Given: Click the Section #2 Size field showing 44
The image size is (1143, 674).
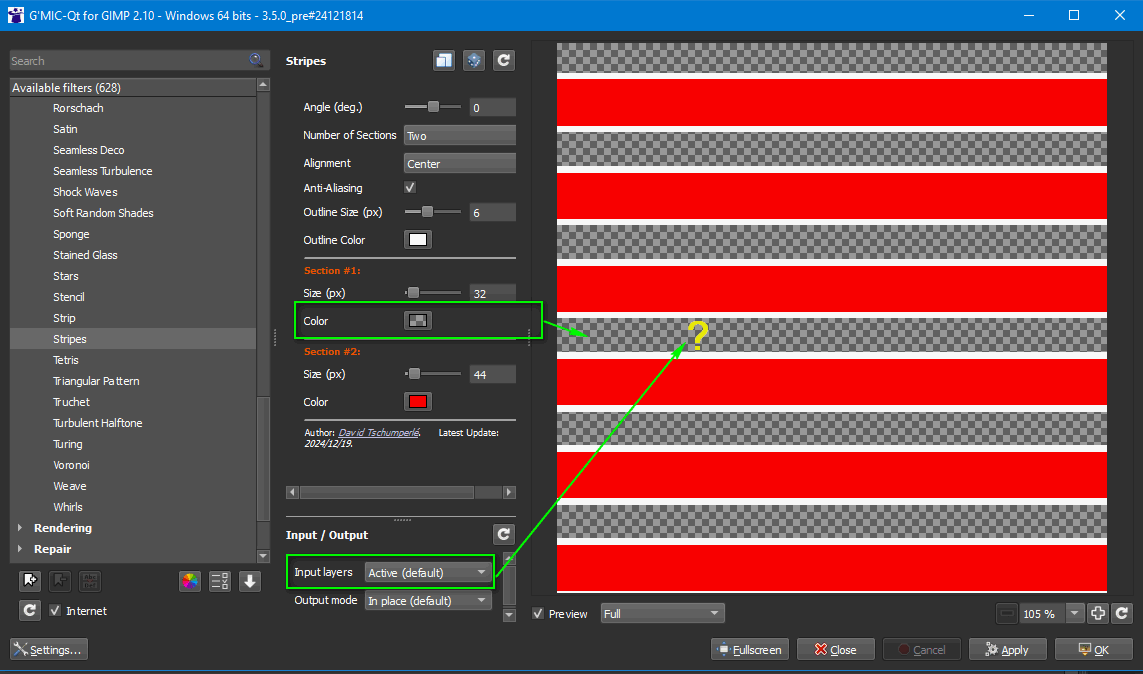Looking at the screenshot, I should [493, 375].
